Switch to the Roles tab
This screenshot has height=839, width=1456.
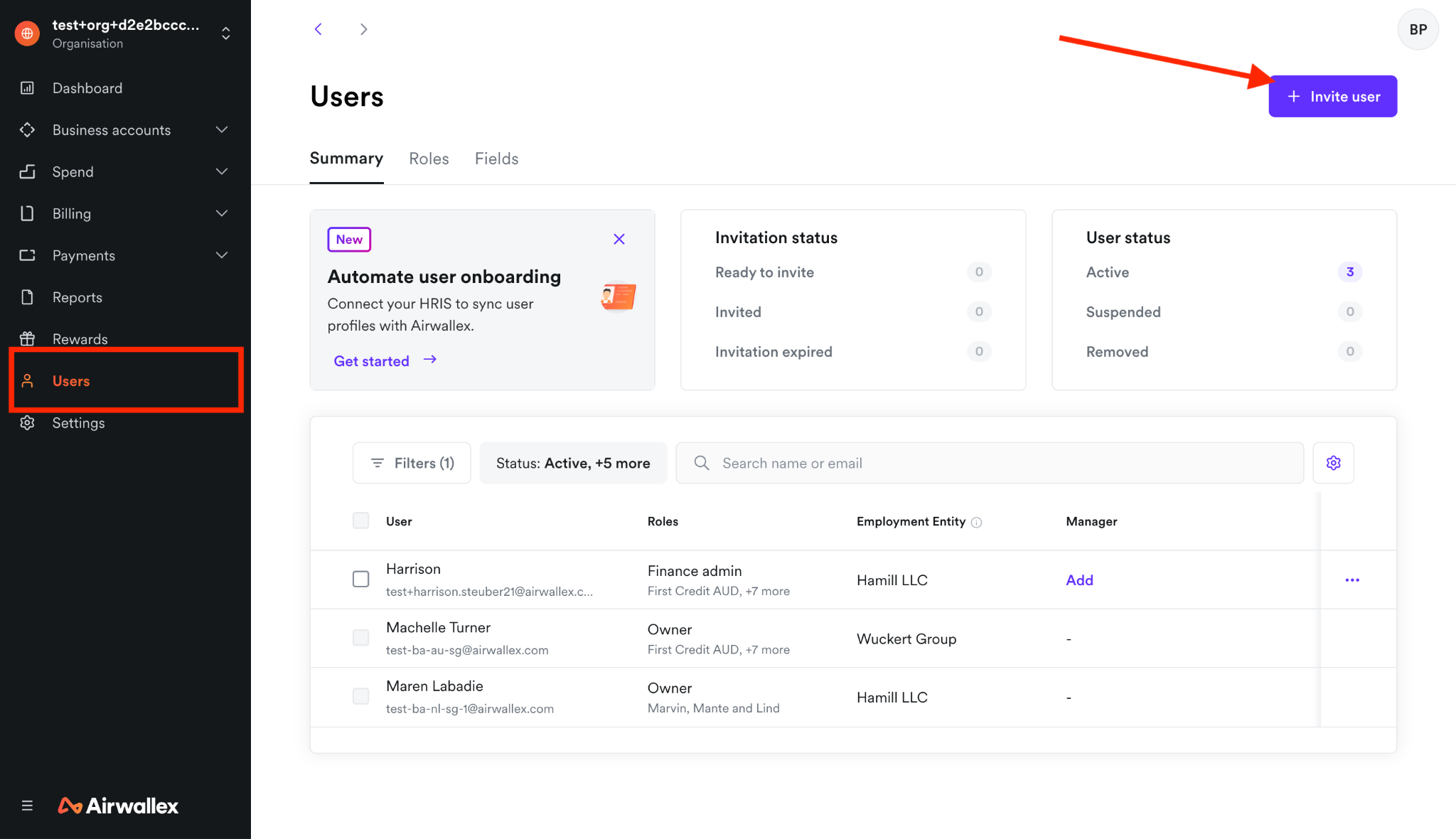[429, 159]
